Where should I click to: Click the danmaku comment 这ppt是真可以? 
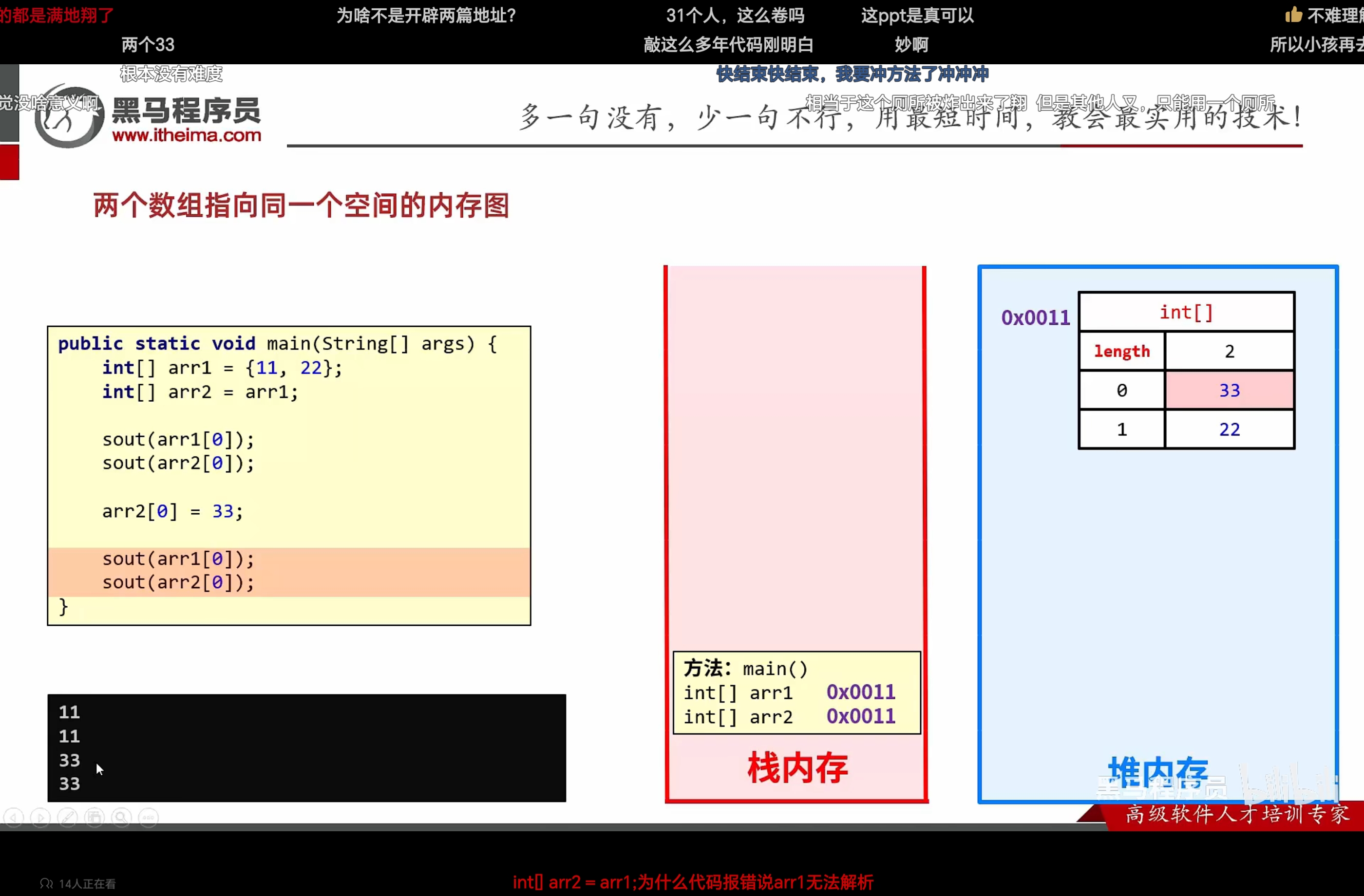point(917,16)
